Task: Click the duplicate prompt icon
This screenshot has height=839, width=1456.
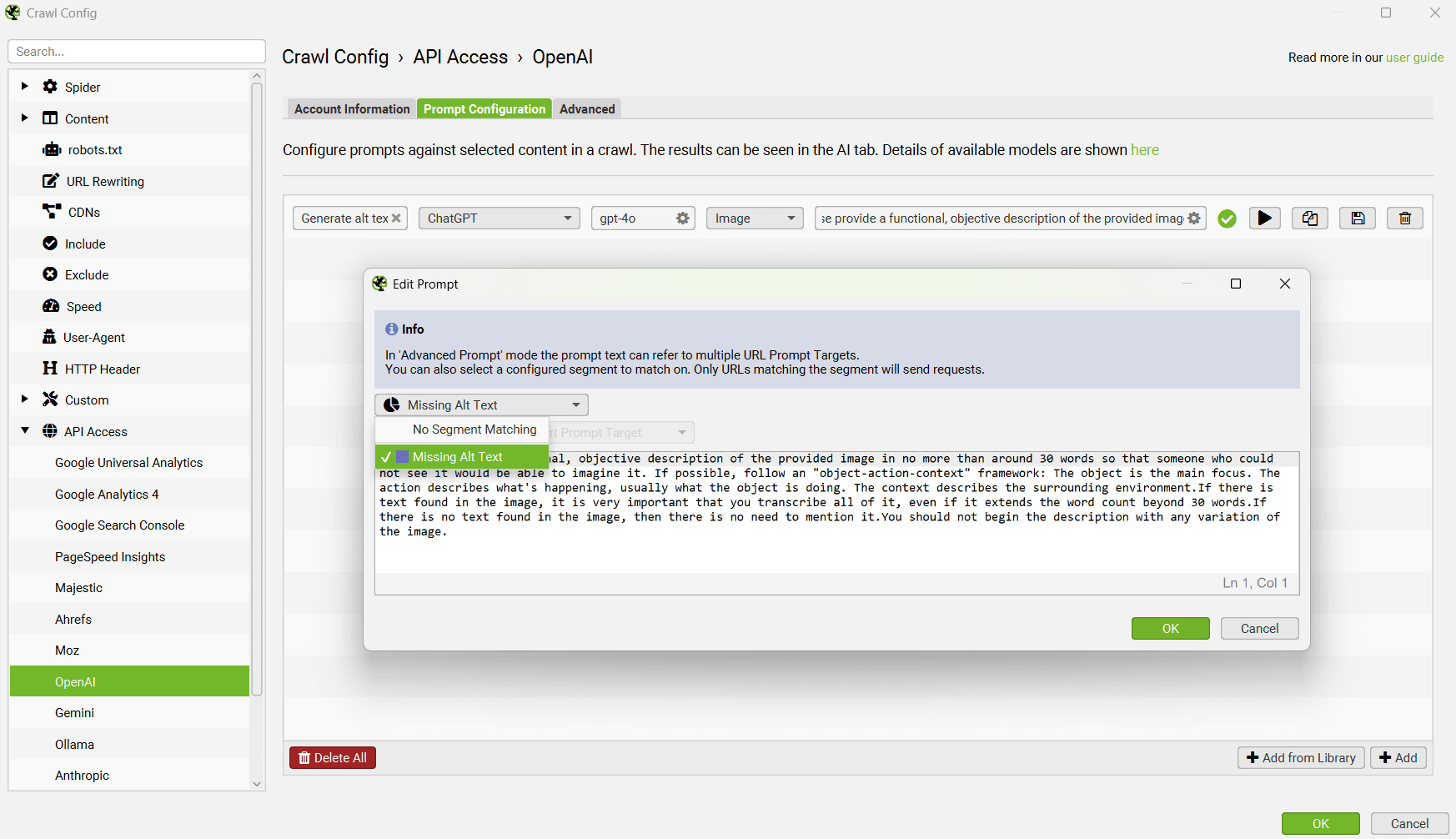Action: [x=1310, y=219]
